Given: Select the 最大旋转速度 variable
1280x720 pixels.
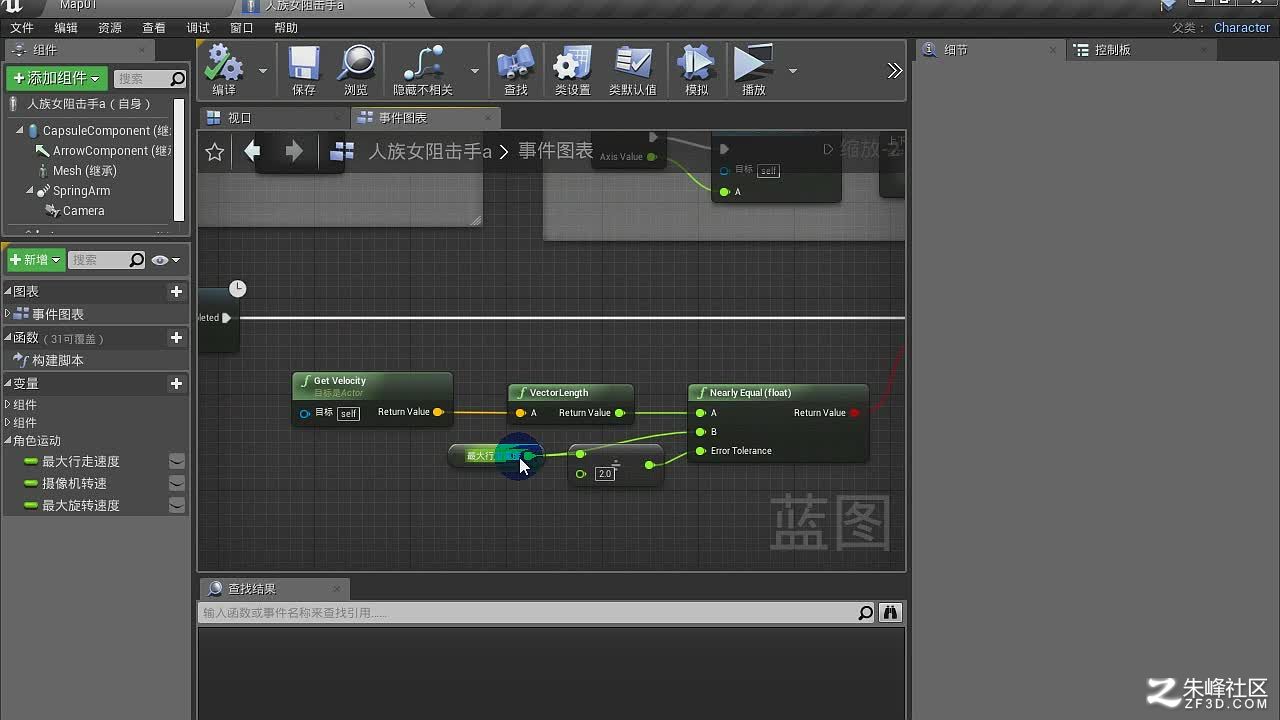Looking at the screenshot, I should [x=80, y=506].
